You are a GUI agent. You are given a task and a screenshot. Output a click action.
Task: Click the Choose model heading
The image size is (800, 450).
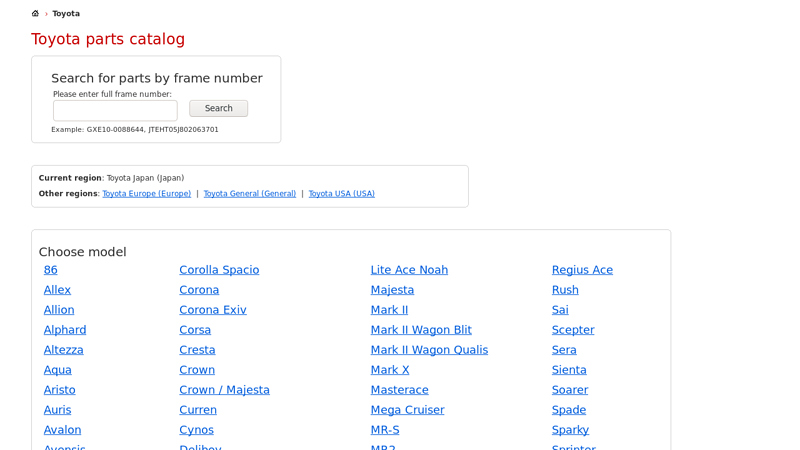[x=83, y=252]
